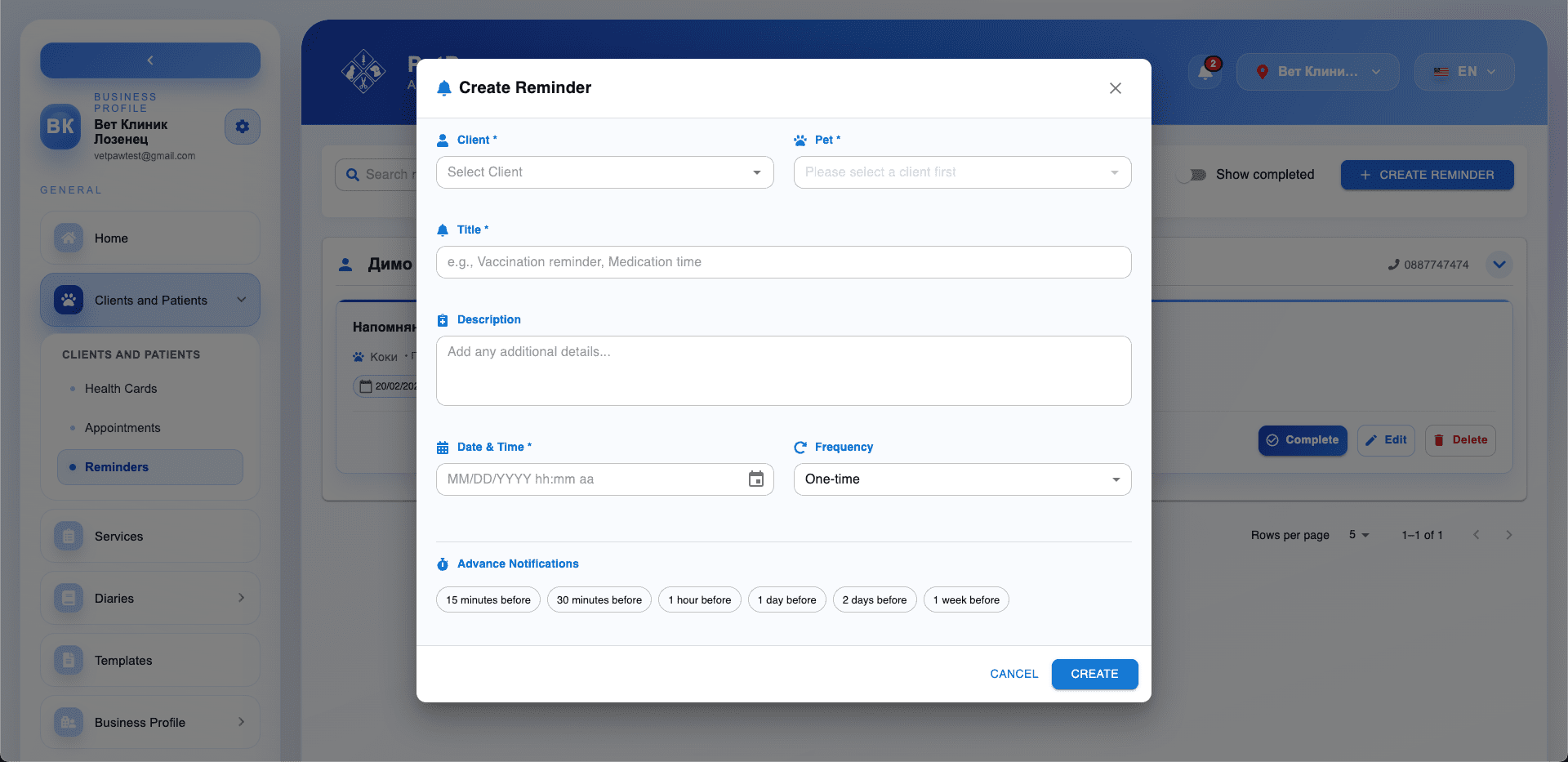Open Services in sidebar
The height and width of the screenshot is (762, 1568).
click(x=150, y=537)
